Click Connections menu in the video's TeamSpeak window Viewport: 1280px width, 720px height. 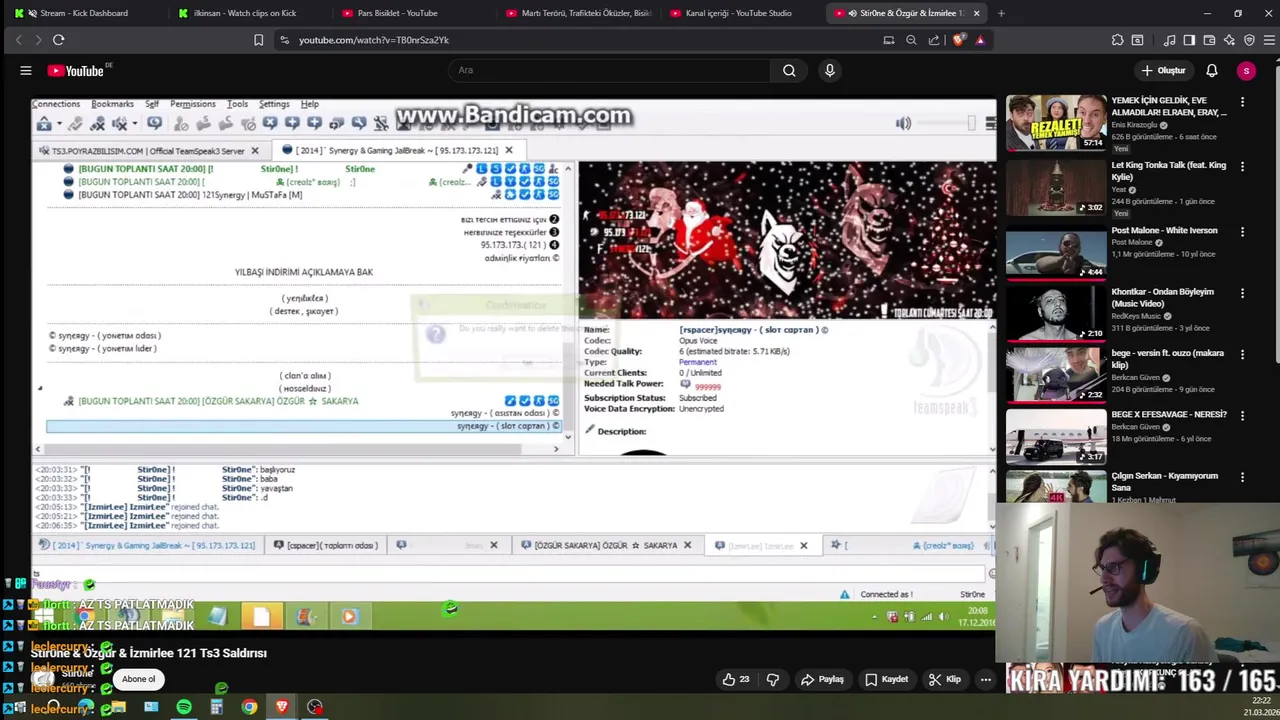[x=56, y=104]
